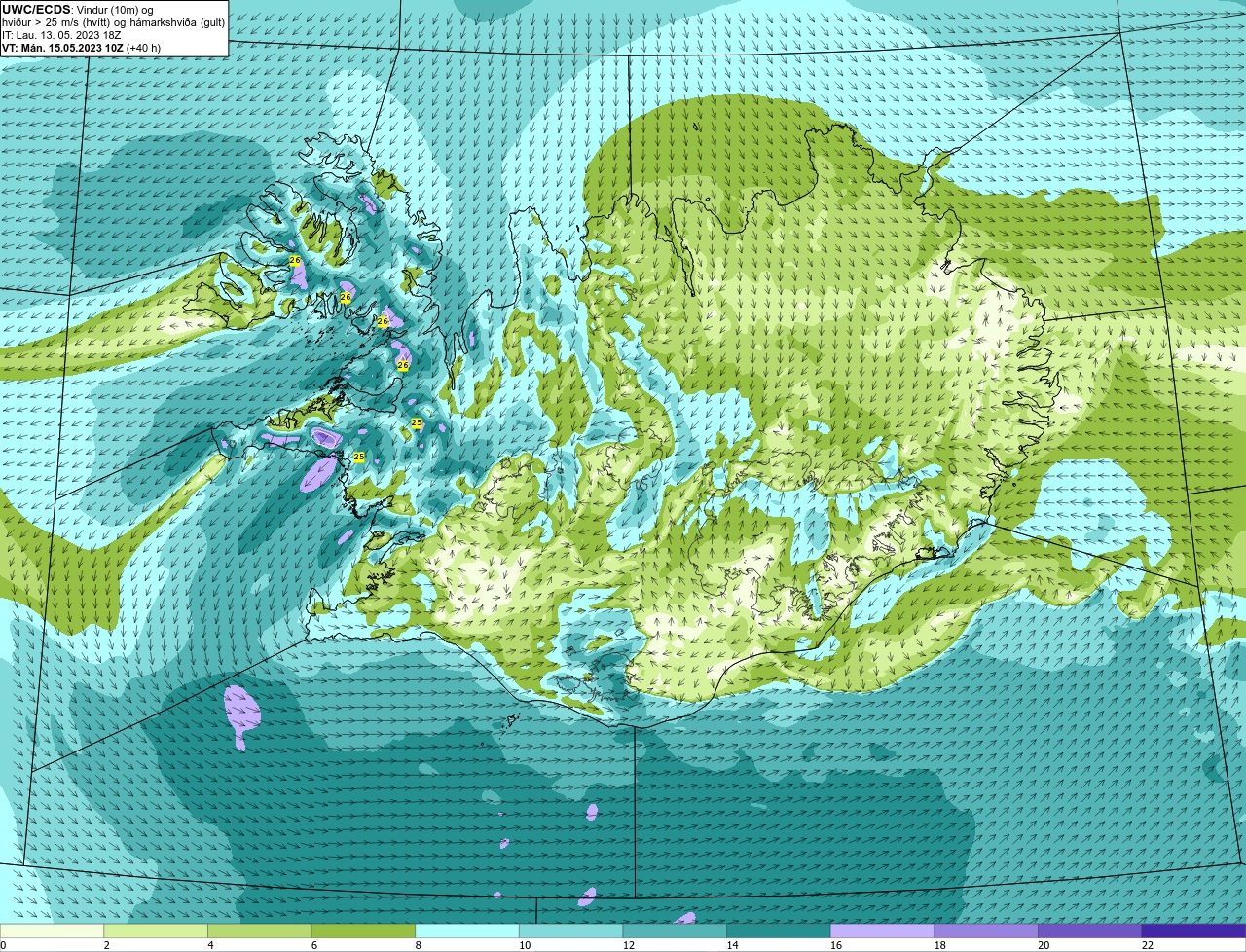
Task: Click the northernmost yellow 26 gust label
Action: 294,261
